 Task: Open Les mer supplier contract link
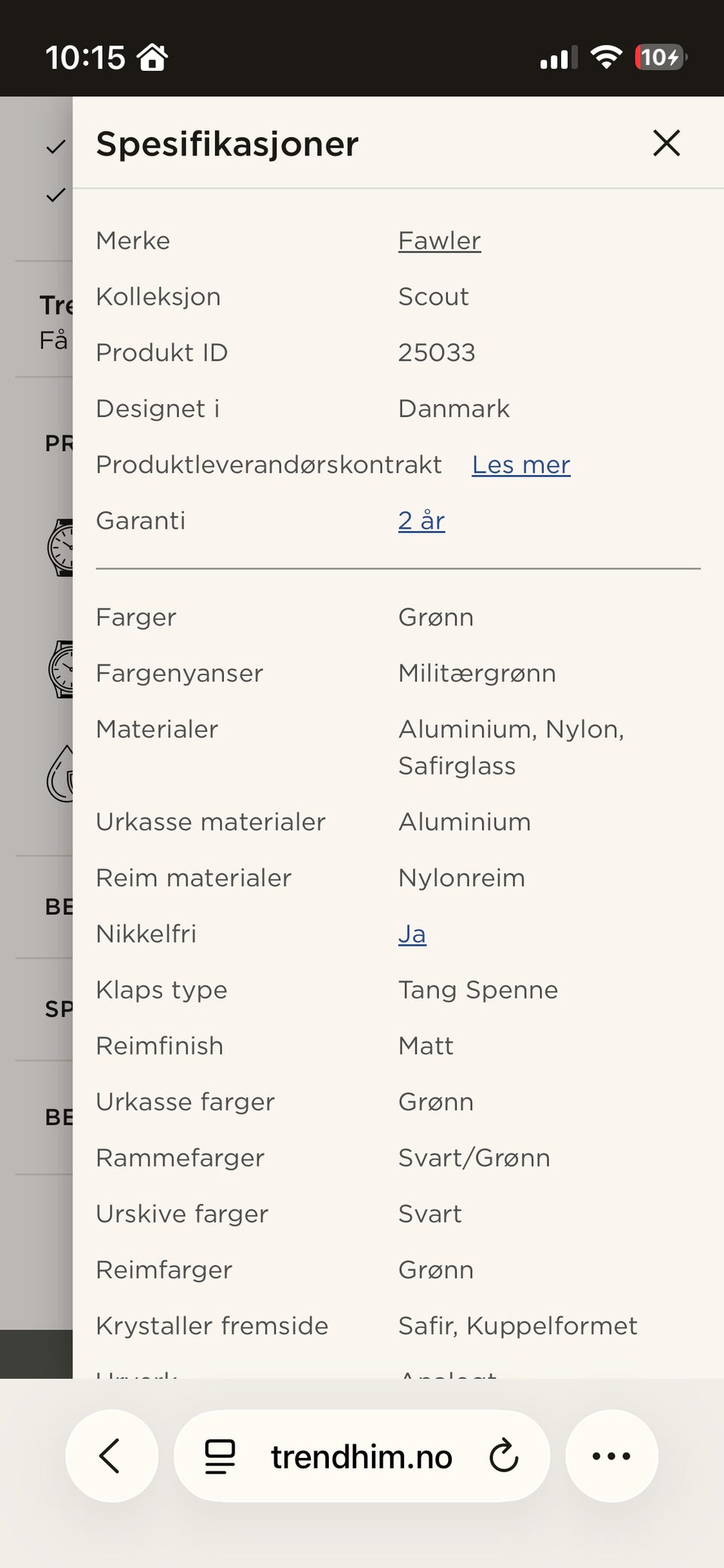(x=520, y=465)
